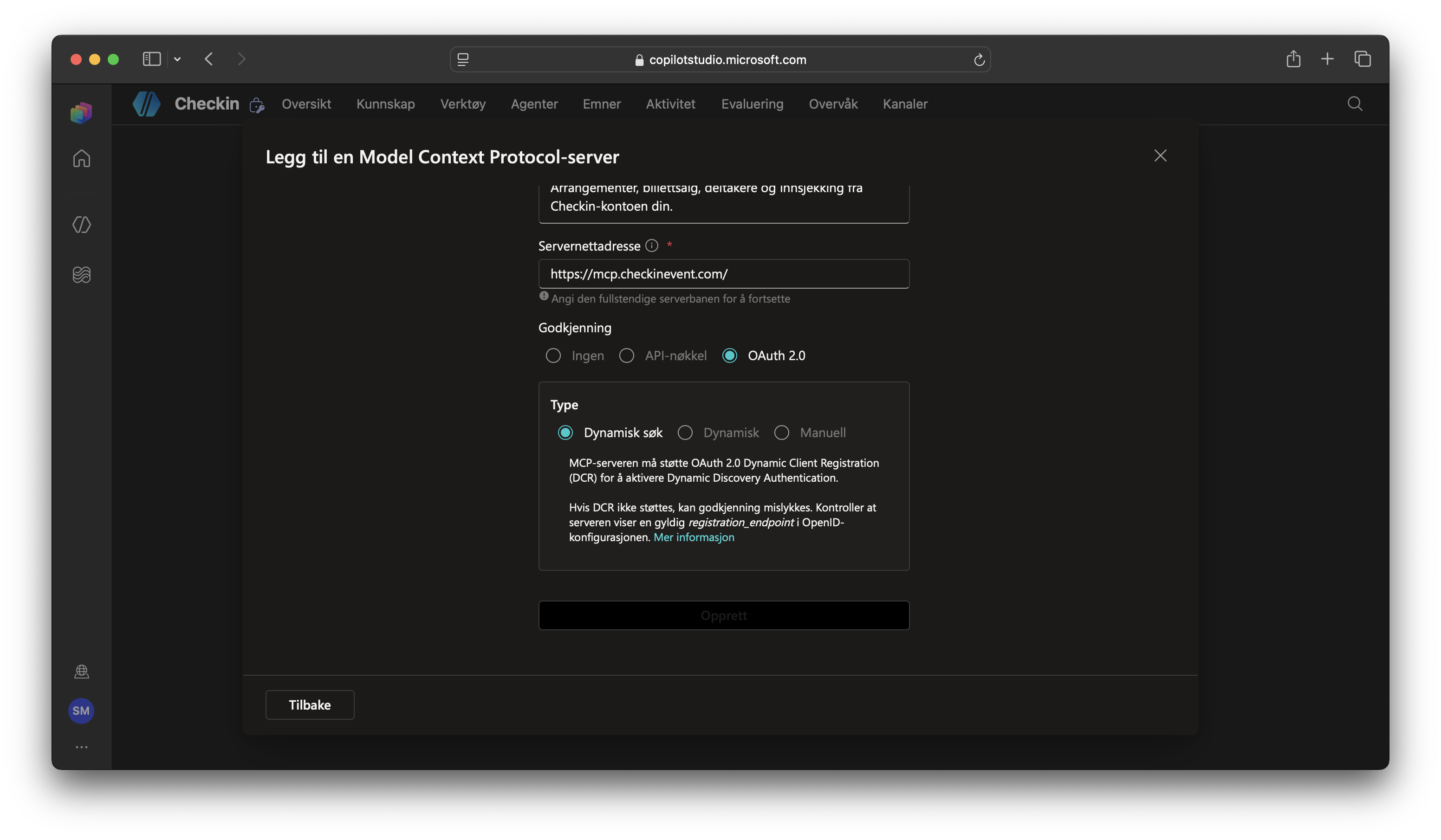Open the Kanaler tab

[x=905, y=104]
